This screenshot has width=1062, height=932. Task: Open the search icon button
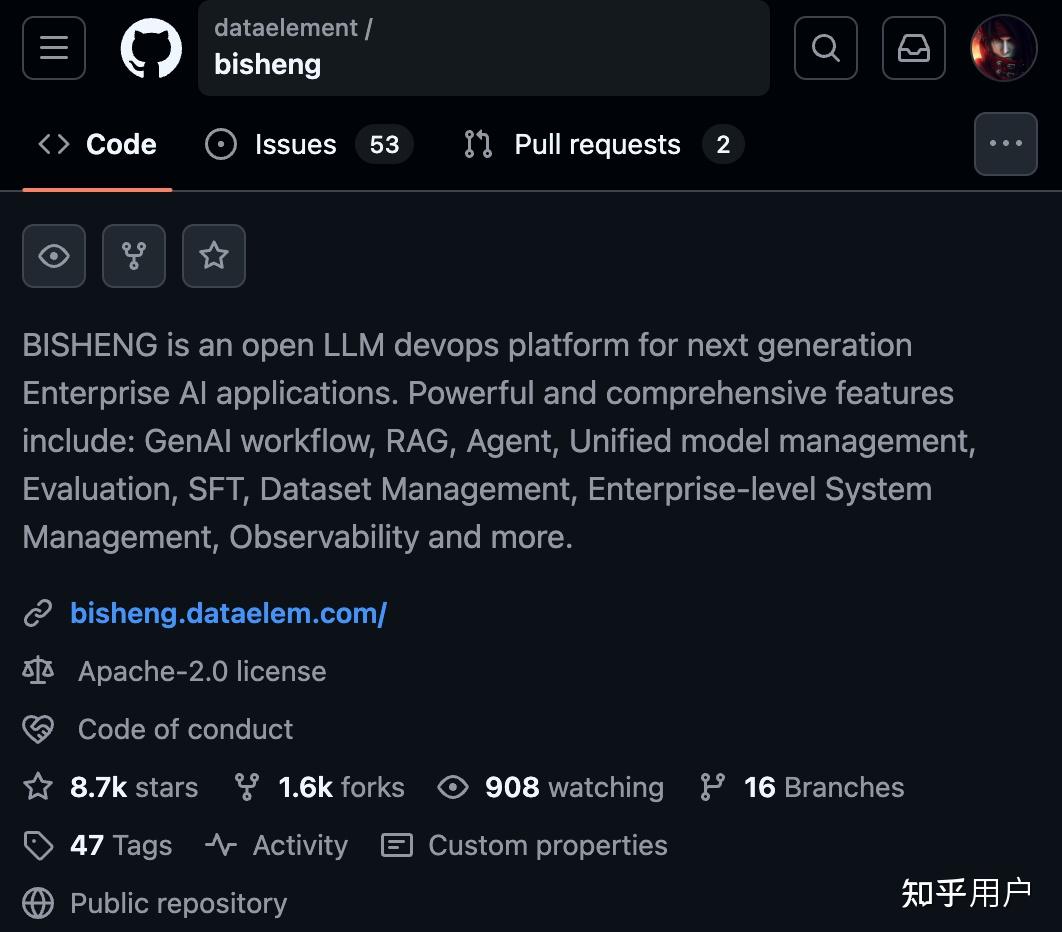click(825, 47)
